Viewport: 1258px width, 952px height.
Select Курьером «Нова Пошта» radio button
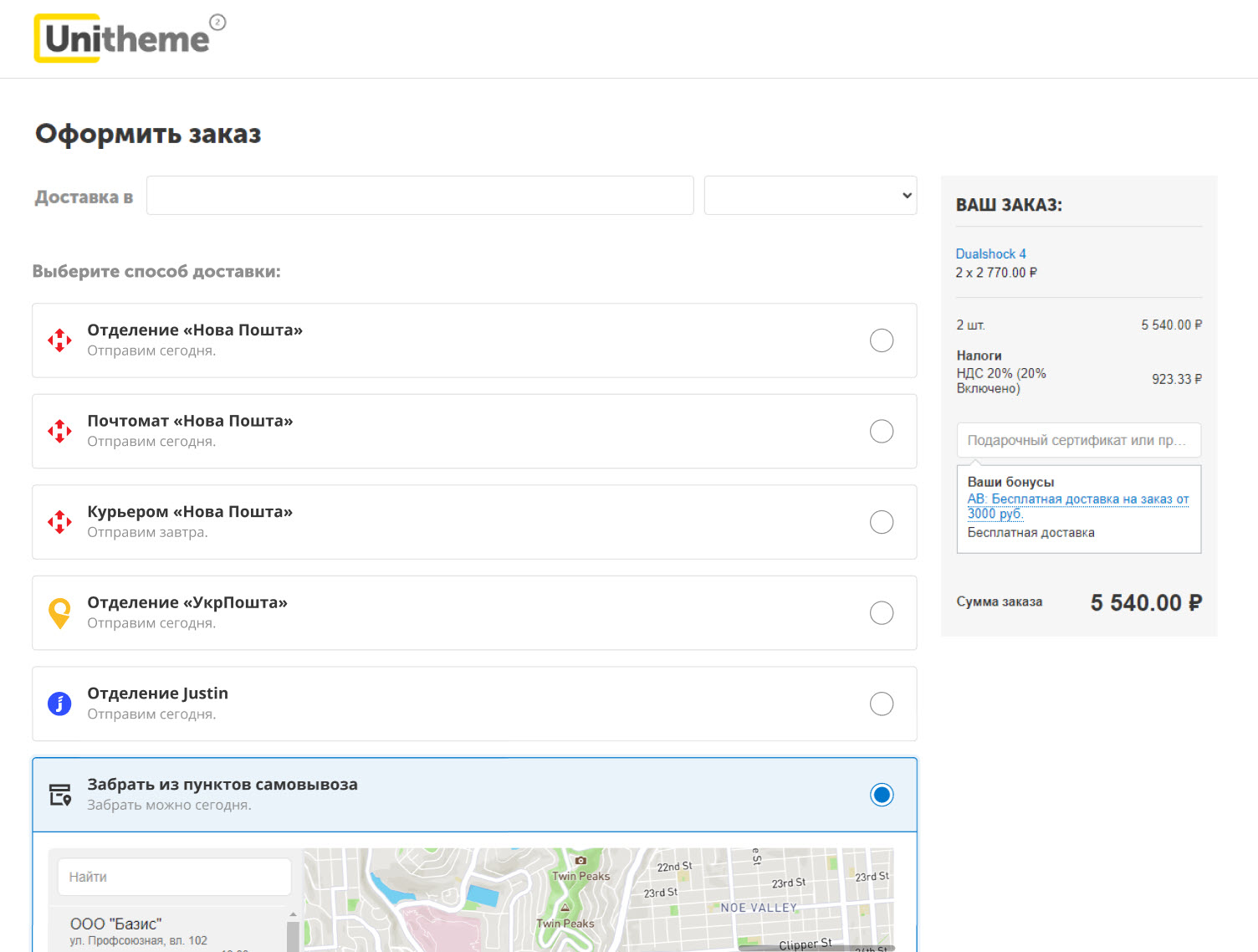[x=882, y=522]
